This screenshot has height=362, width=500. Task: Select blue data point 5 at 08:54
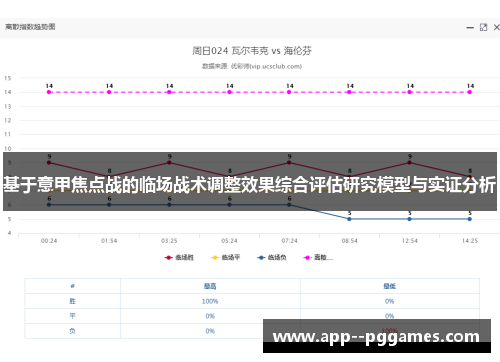pos(349,219)
